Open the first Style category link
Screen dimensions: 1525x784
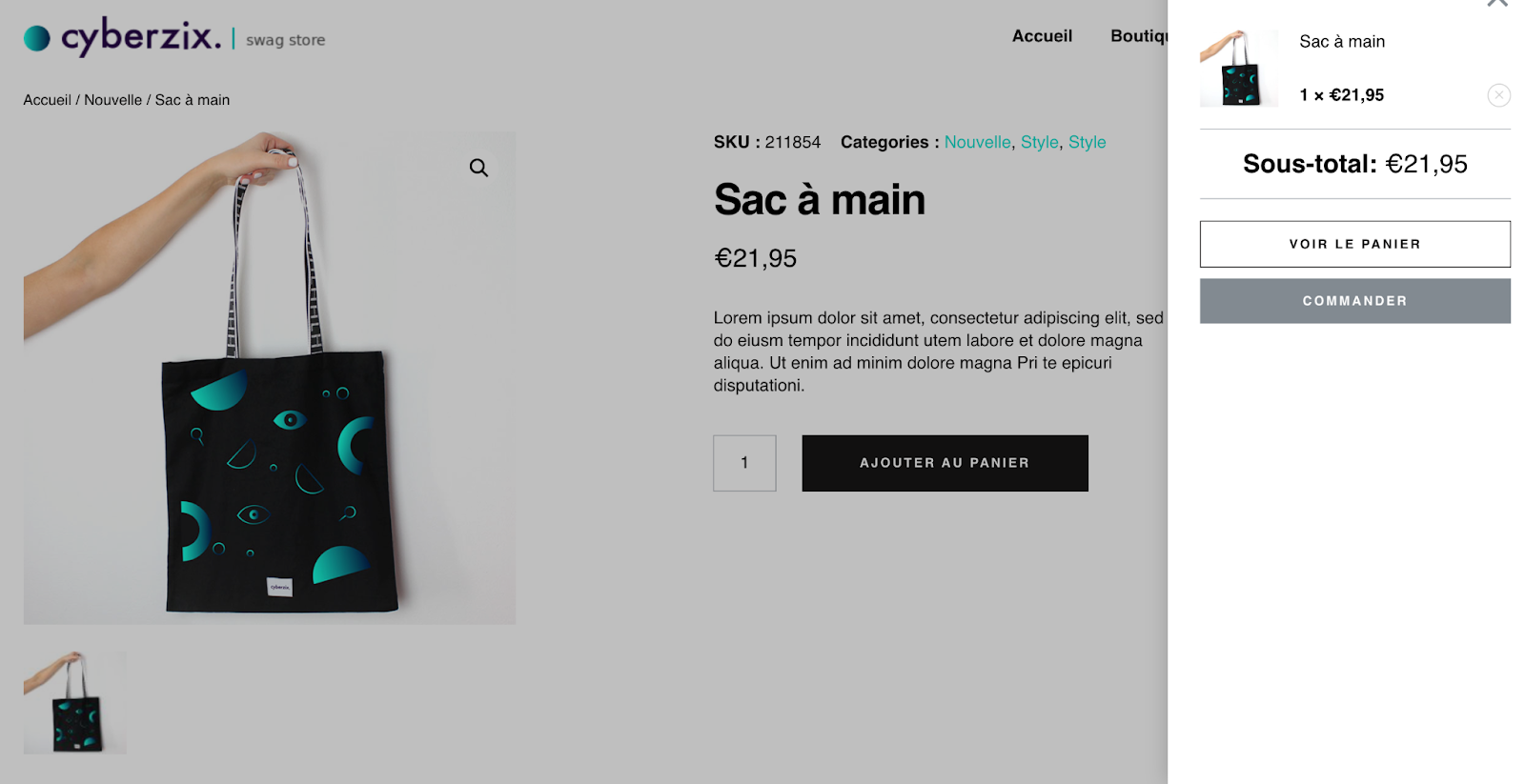(1039, 142)
